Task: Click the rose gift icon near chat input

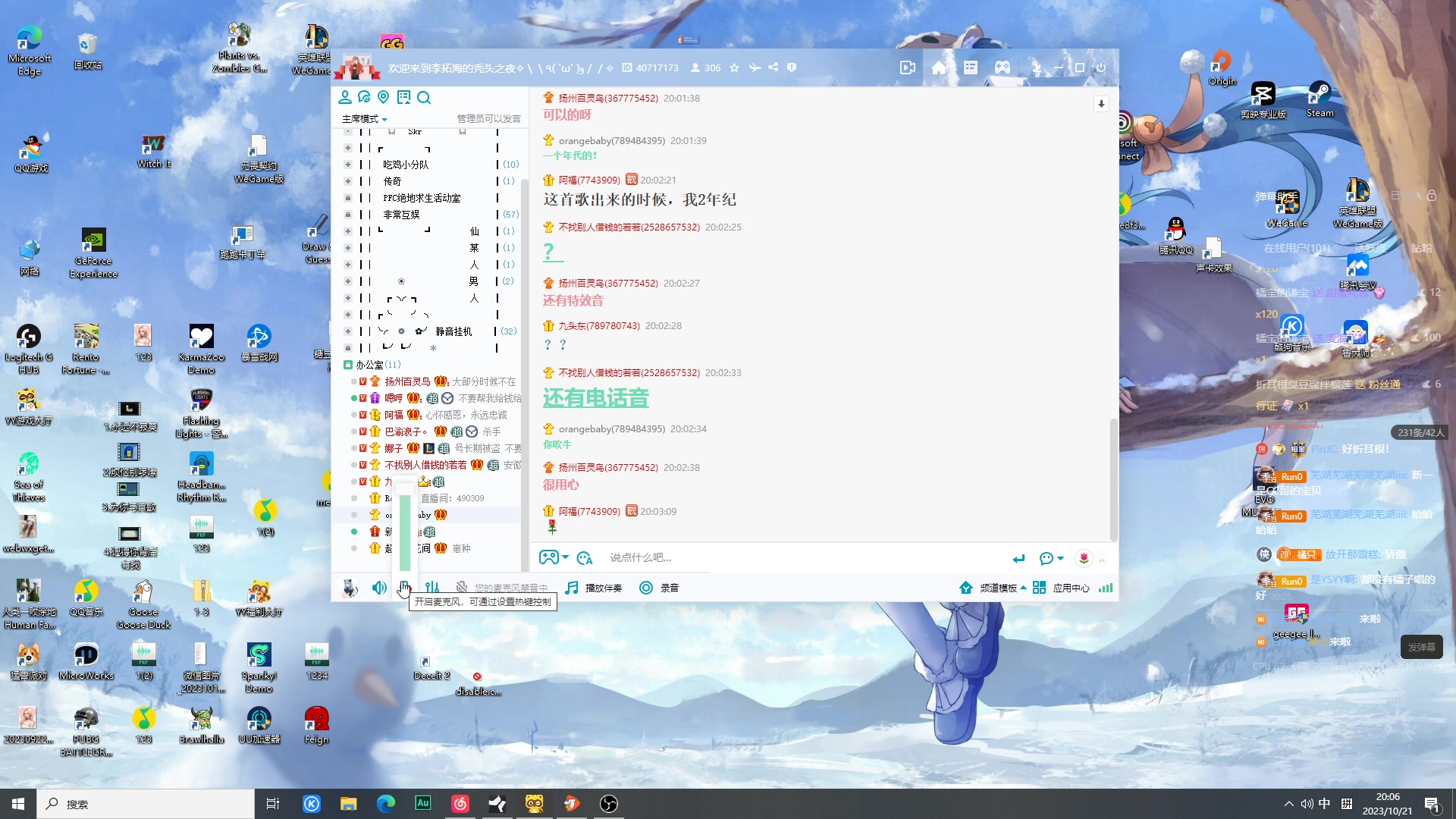Action: [x=1084, y=558]
